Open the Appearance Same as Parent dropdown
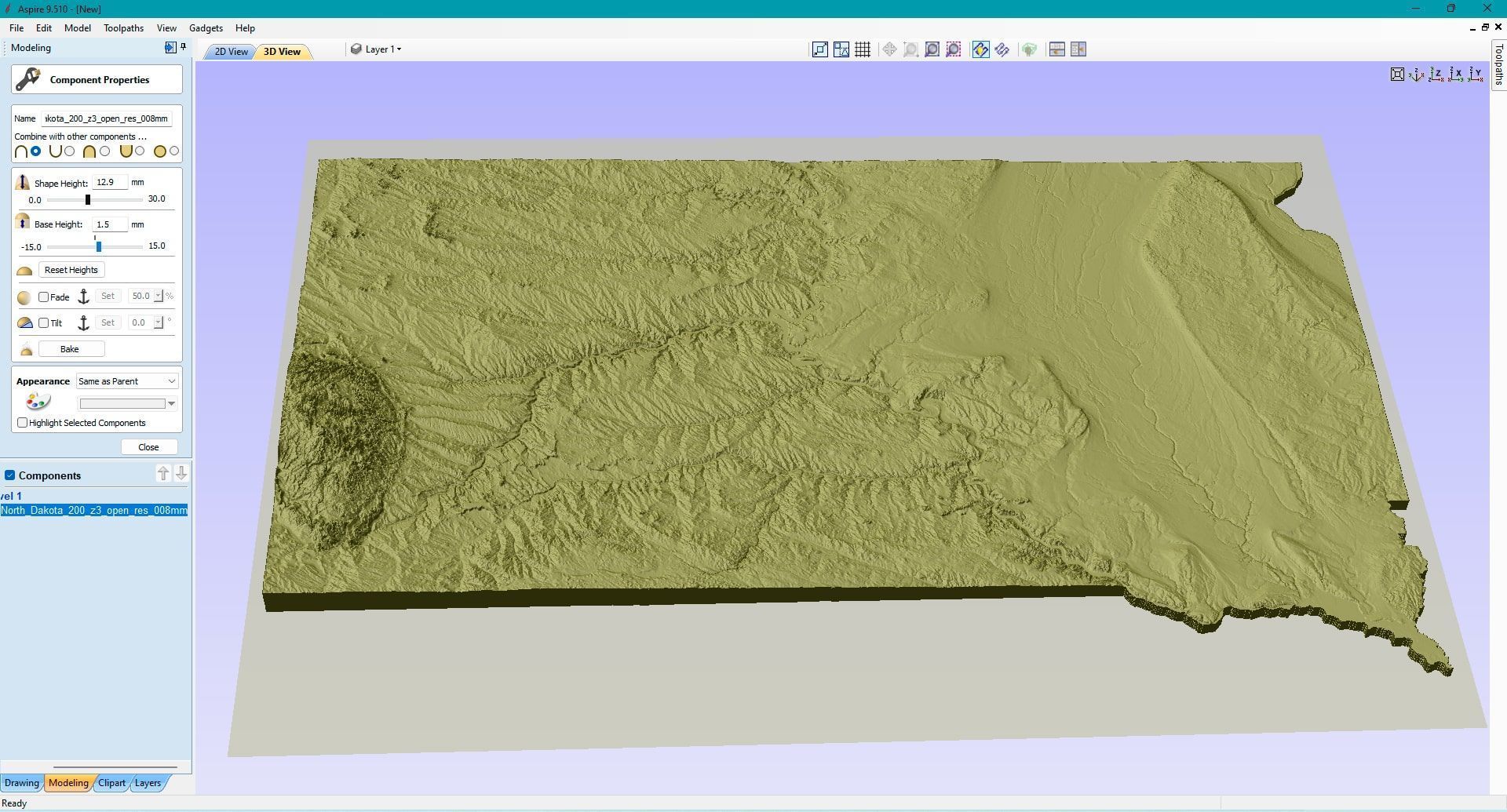1507x812 pixels. coord(127,381)
